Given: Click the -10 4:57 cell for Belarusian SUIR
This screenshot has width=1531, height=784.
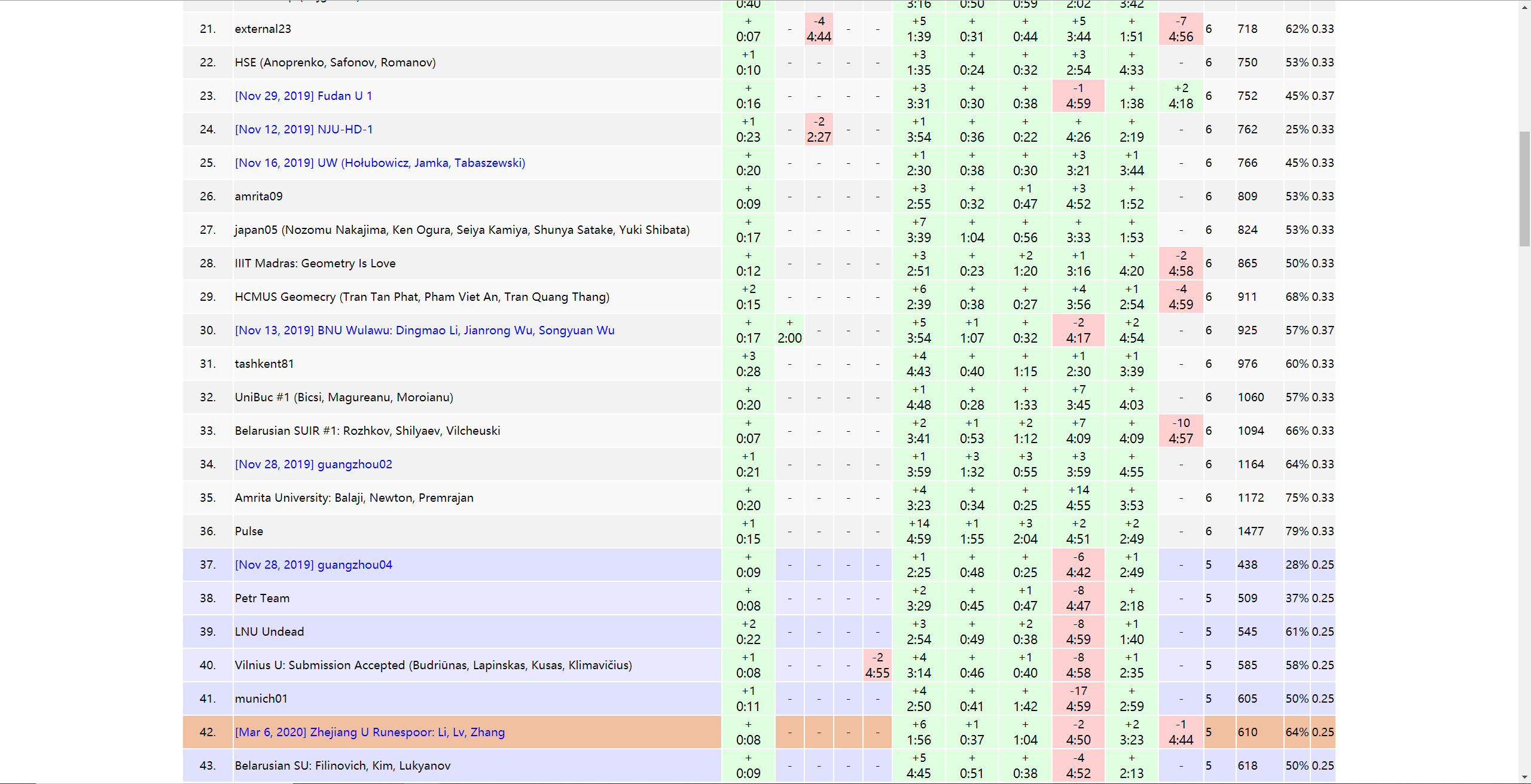Looking at the screenshot, I should (x=1181, y=431).
